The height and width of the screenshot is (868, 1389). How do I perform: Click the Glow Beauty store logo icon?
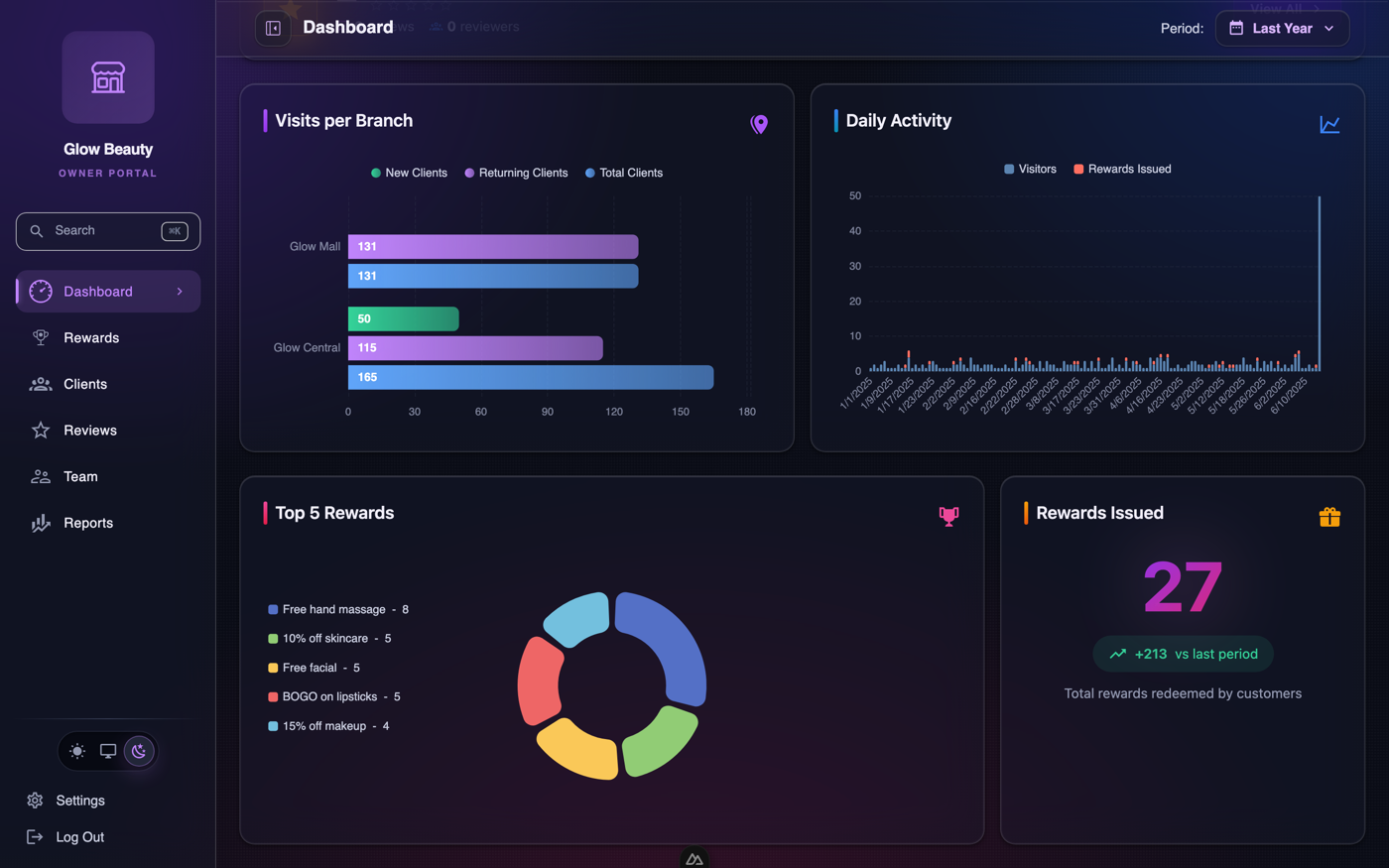tap(108, 77)
